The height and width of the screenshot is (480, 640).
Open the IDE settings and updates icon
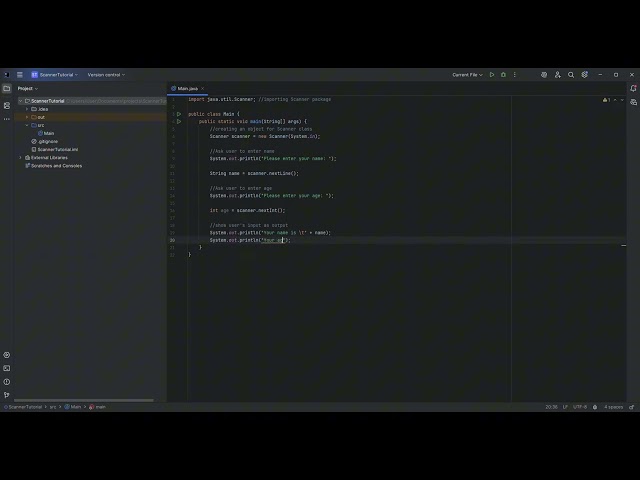click(584, 75)
